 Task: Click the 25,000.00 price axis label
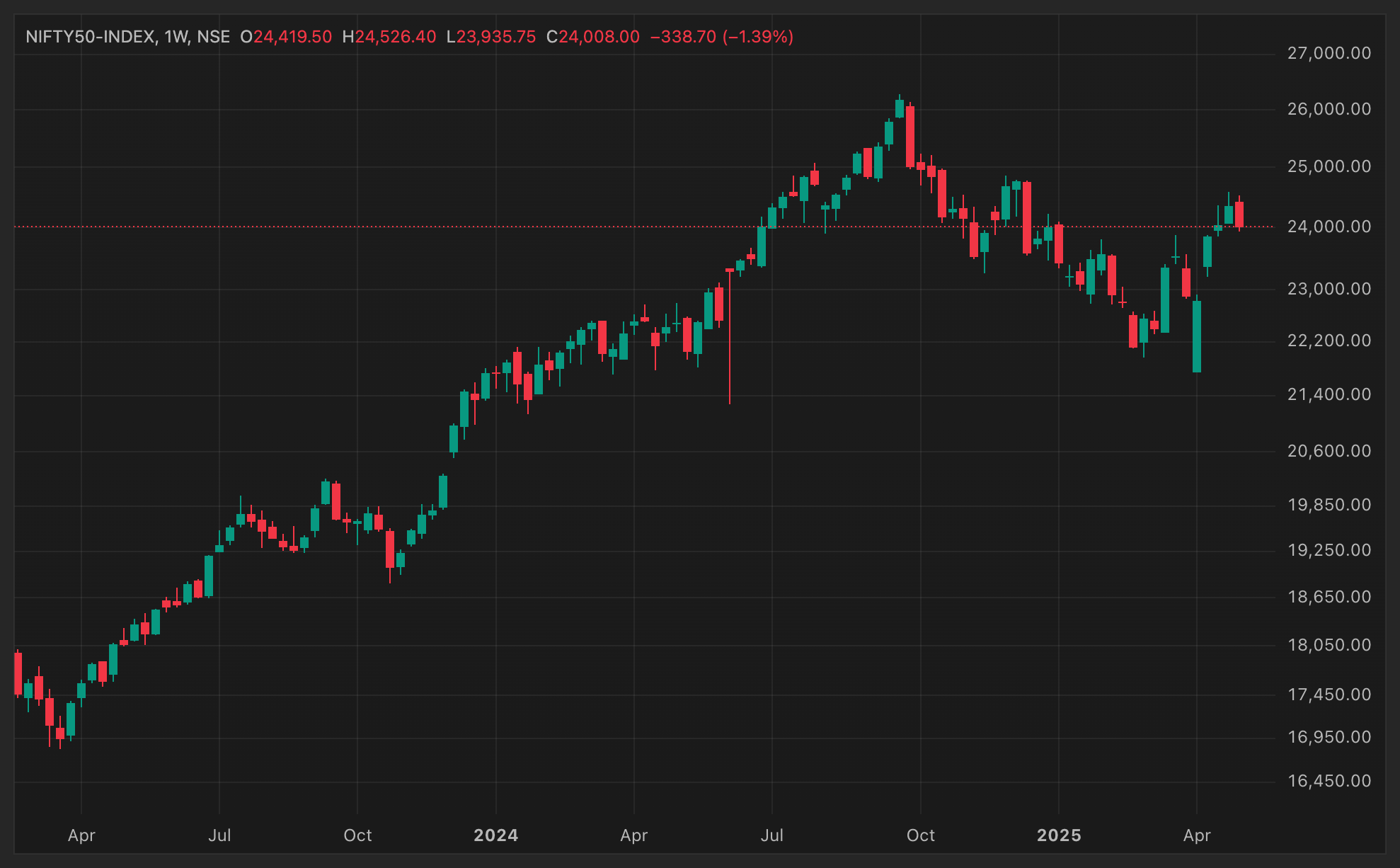click(x=1329, y=166)
